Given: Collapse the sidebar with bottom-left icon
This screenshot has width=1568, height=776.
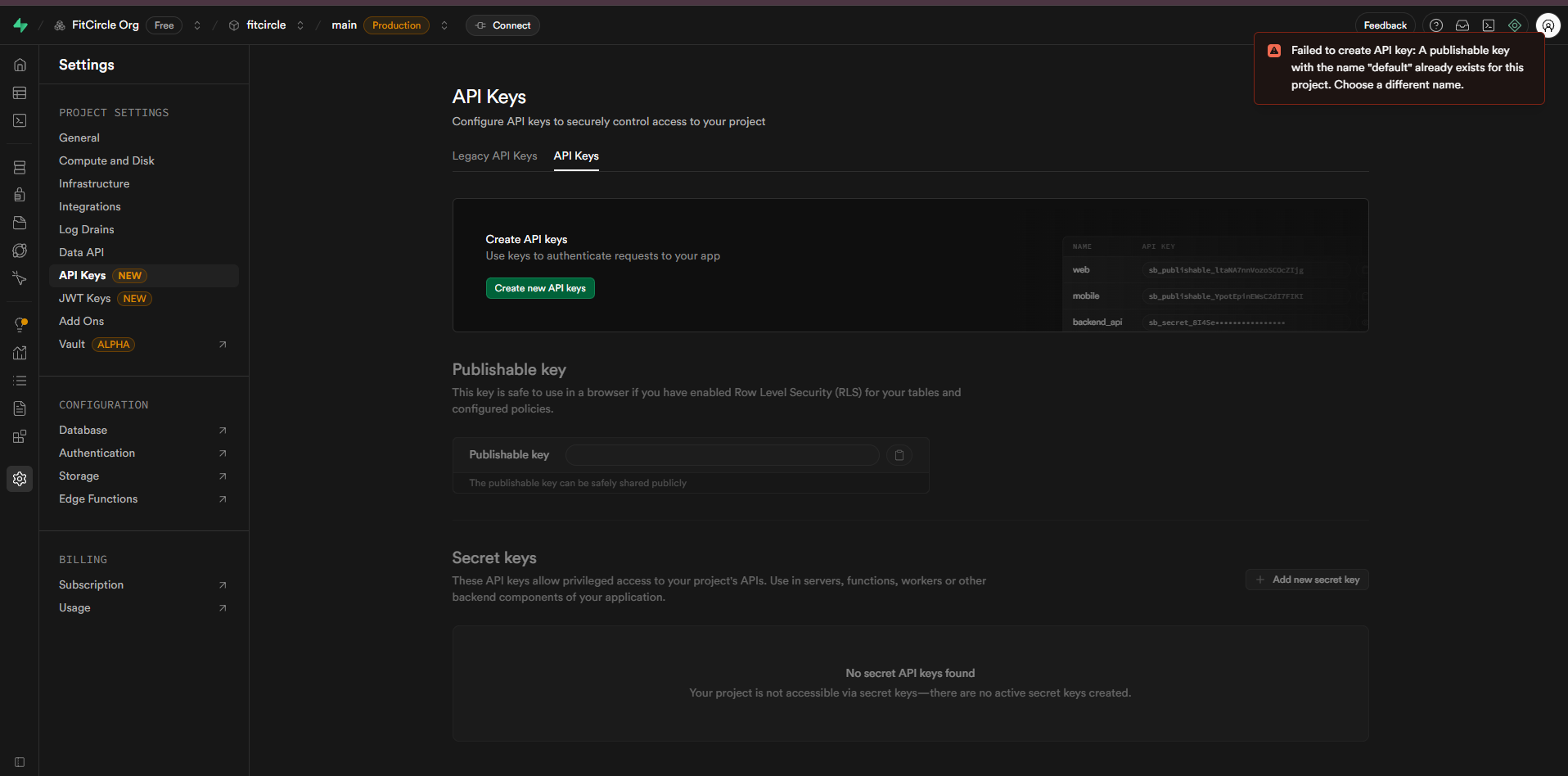Looking at the screenshot, I should [20, 762].
